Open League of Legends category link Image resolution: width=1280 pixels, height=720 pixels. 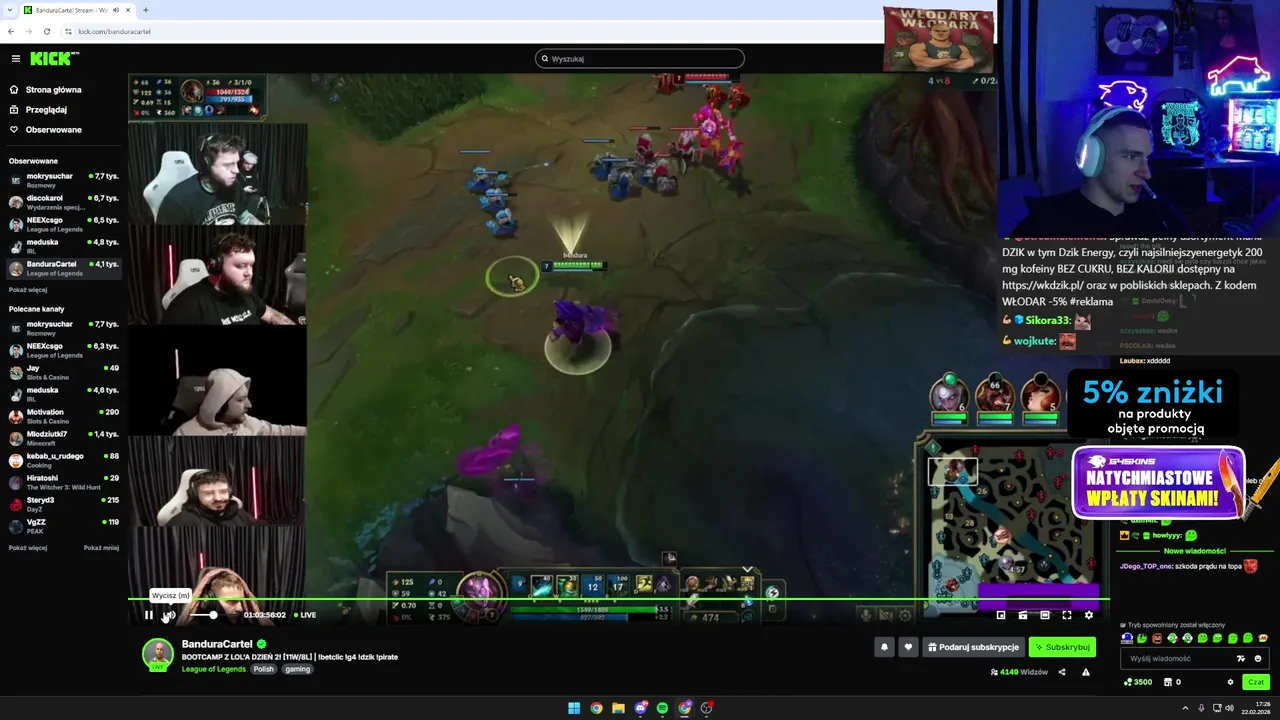click(x=213, y=669)
